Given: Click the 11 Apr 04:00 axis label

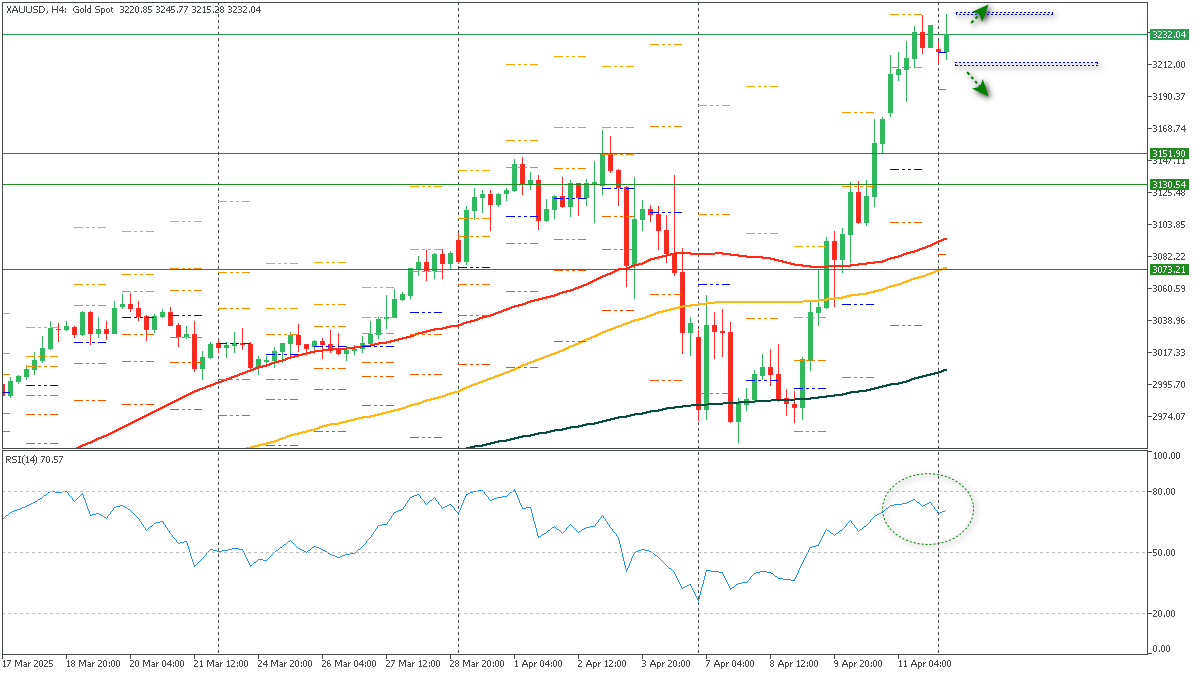Looking at the screenshot, I should [x=924, y=662].
